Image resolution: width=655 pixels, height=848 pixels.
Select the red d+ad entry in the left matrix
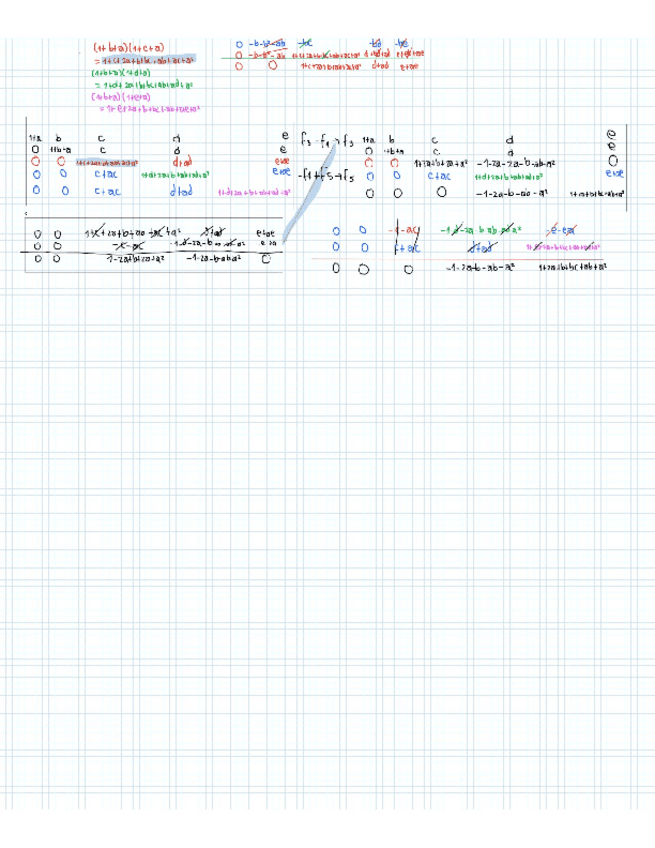point(182,162)
